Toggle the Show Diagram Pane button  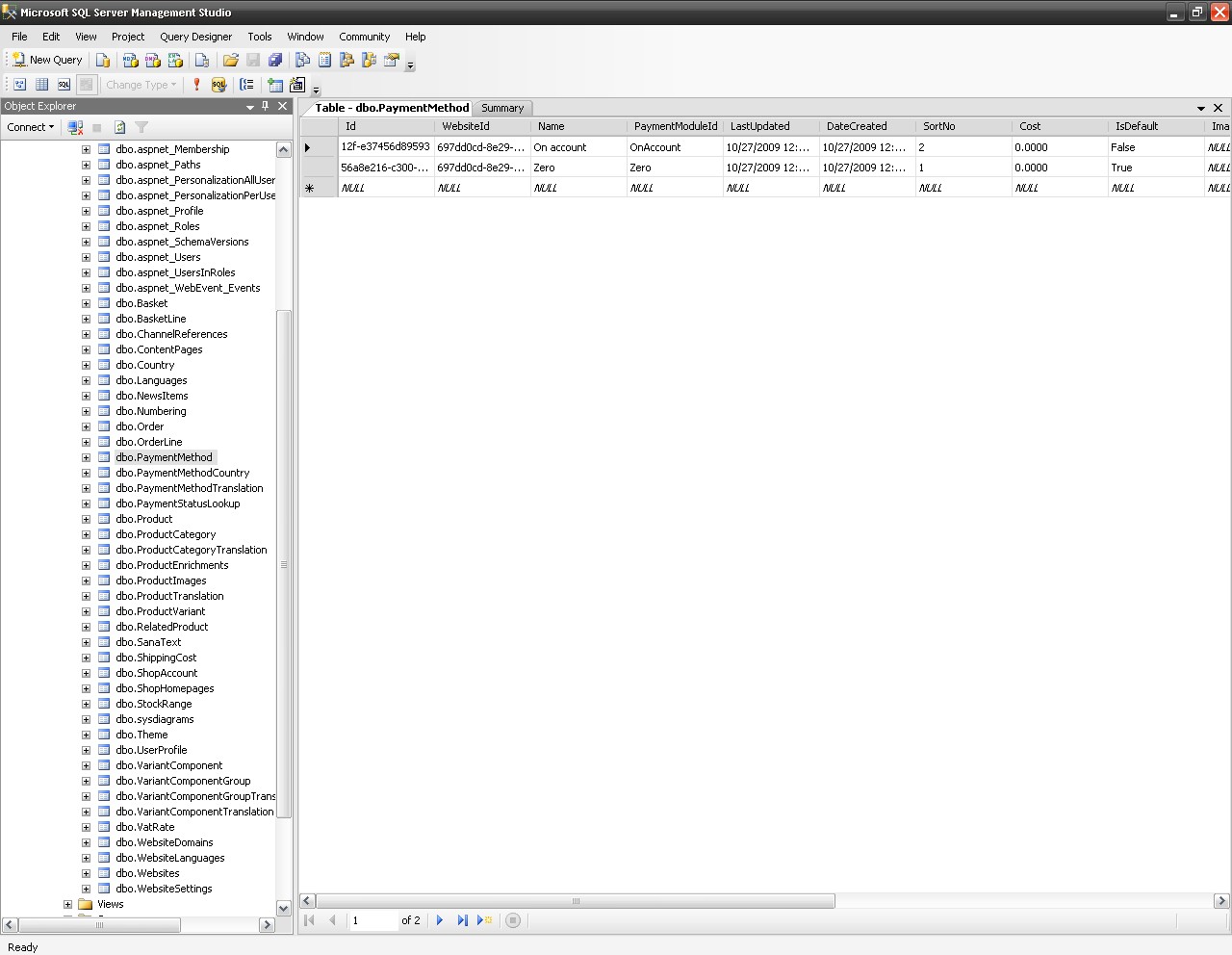click(x=19, y=85)
